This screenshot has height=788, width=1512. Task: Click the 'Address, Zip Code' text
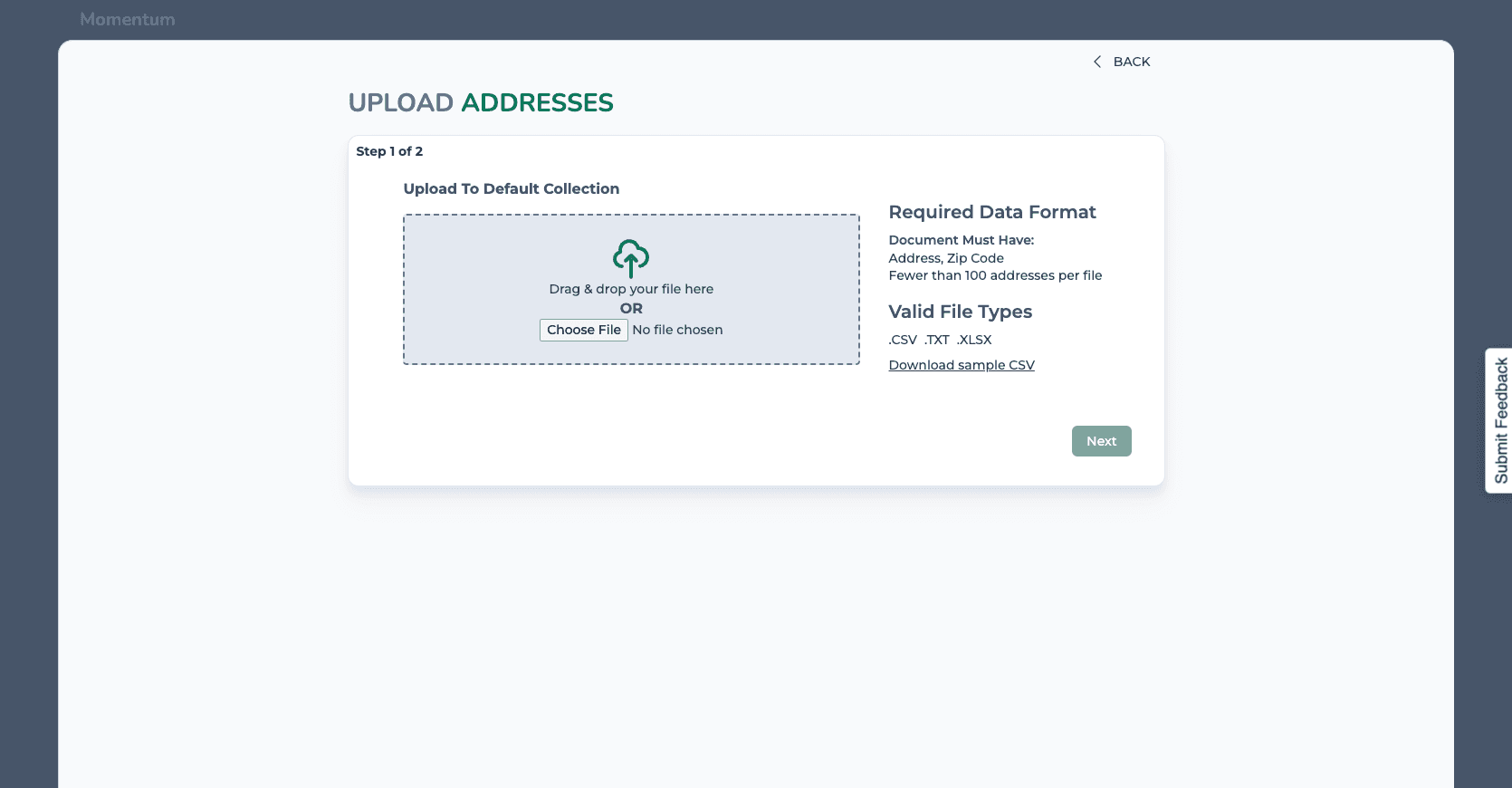(946, 258)
